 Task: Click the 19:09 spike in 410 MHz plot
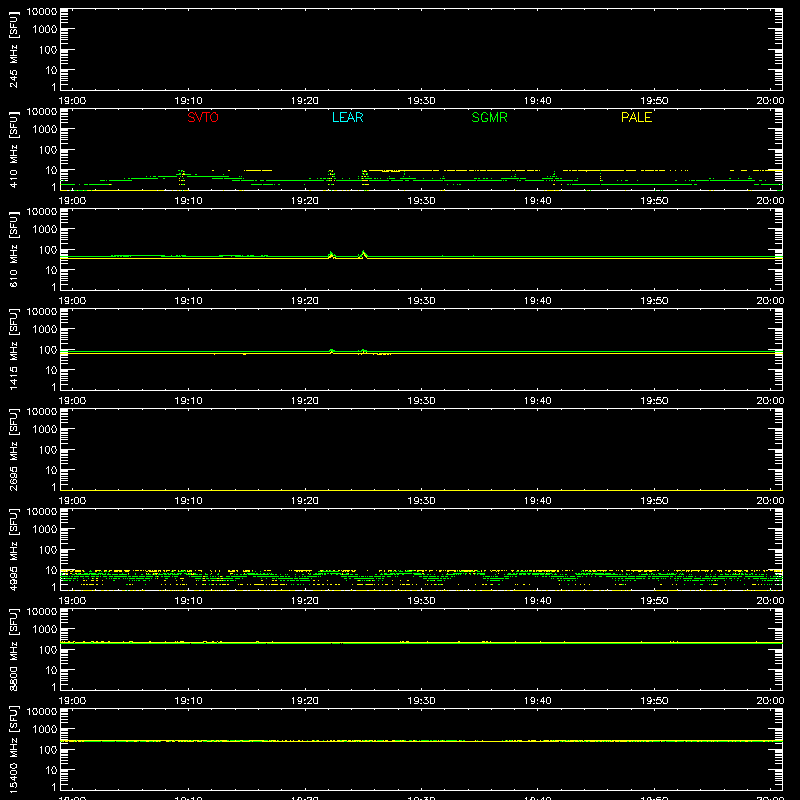pyautogui.click(x=181, y=176)
